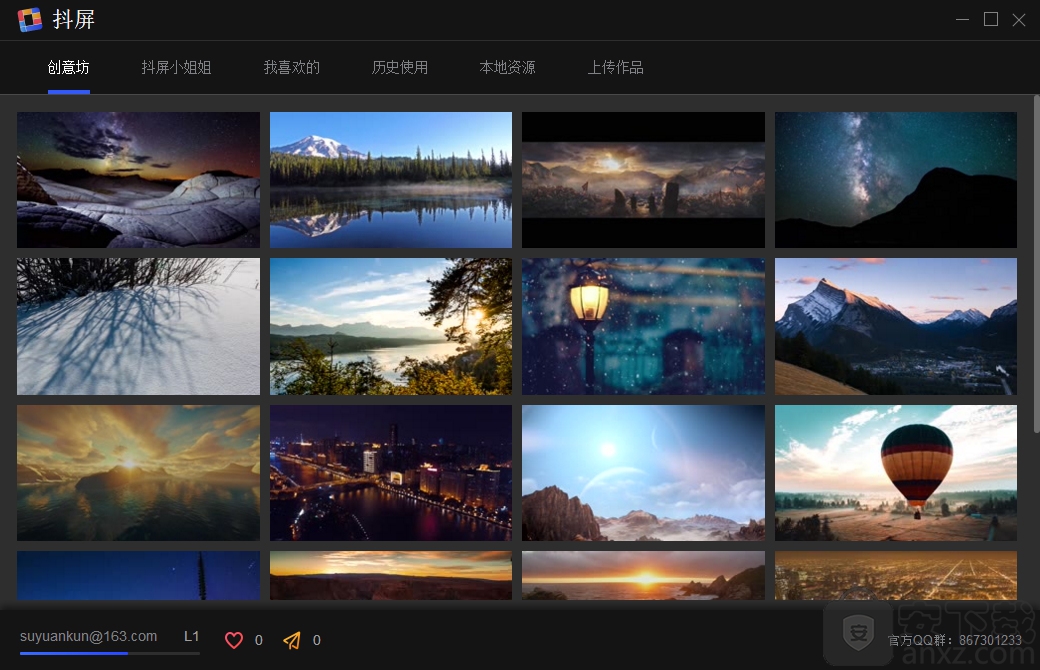The width and height of the screenshot is (1040, 670).
Task: Click the L1 level label
Action: pyautogui.click(x=192, y=636)
